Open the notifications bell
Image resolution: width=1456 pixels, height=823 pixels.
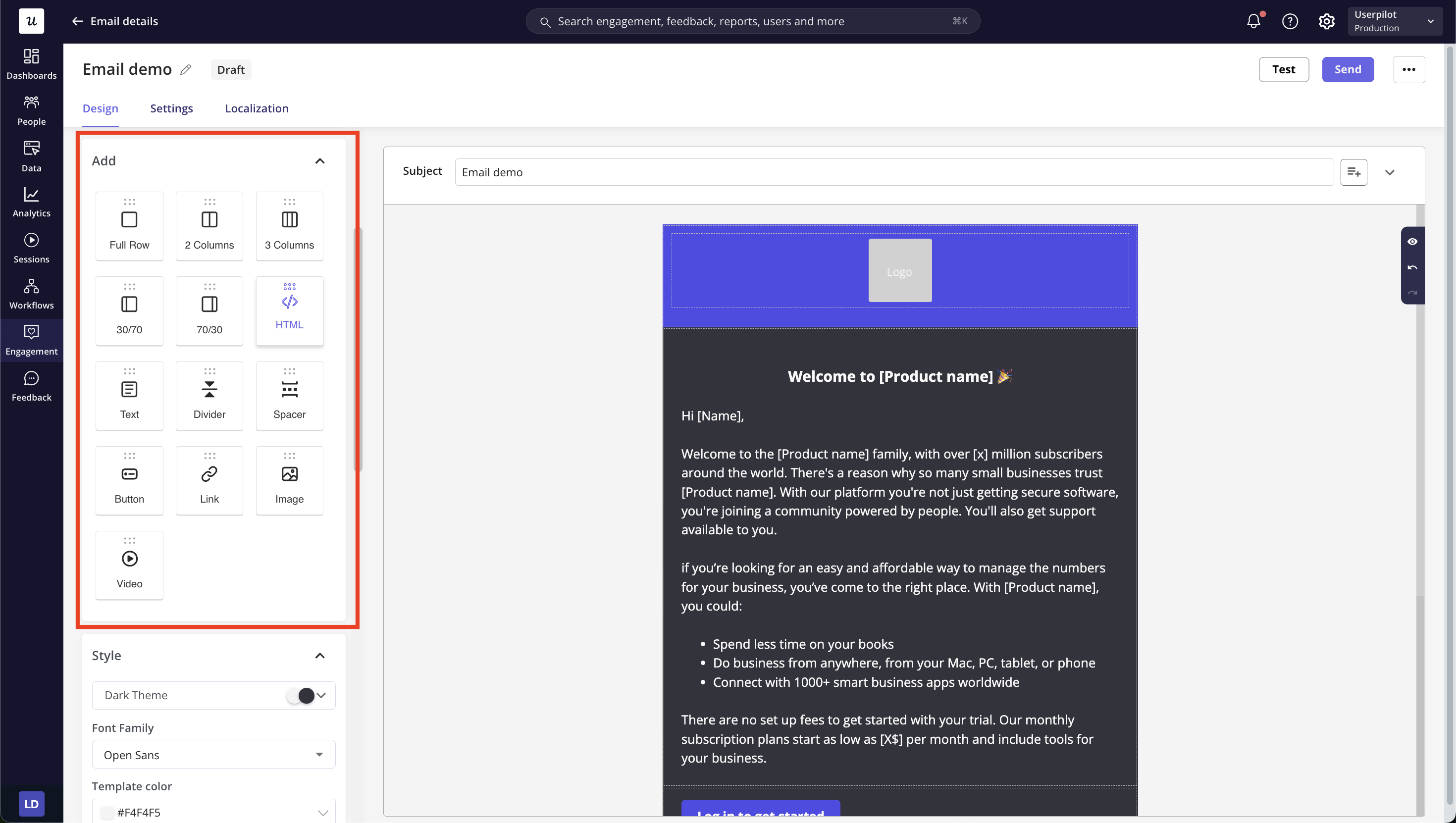(x=1253, y=21)
